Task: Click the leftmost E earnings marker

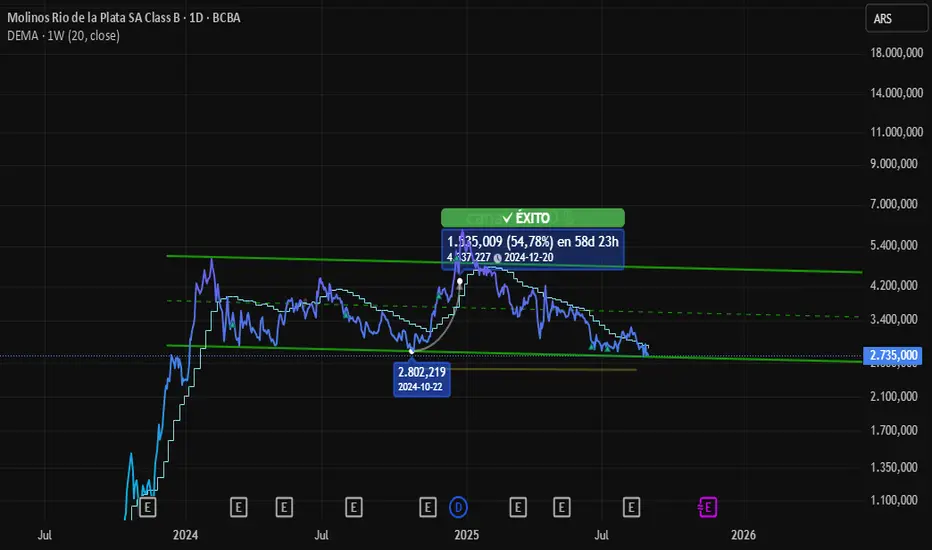Action: click(147, 507)
